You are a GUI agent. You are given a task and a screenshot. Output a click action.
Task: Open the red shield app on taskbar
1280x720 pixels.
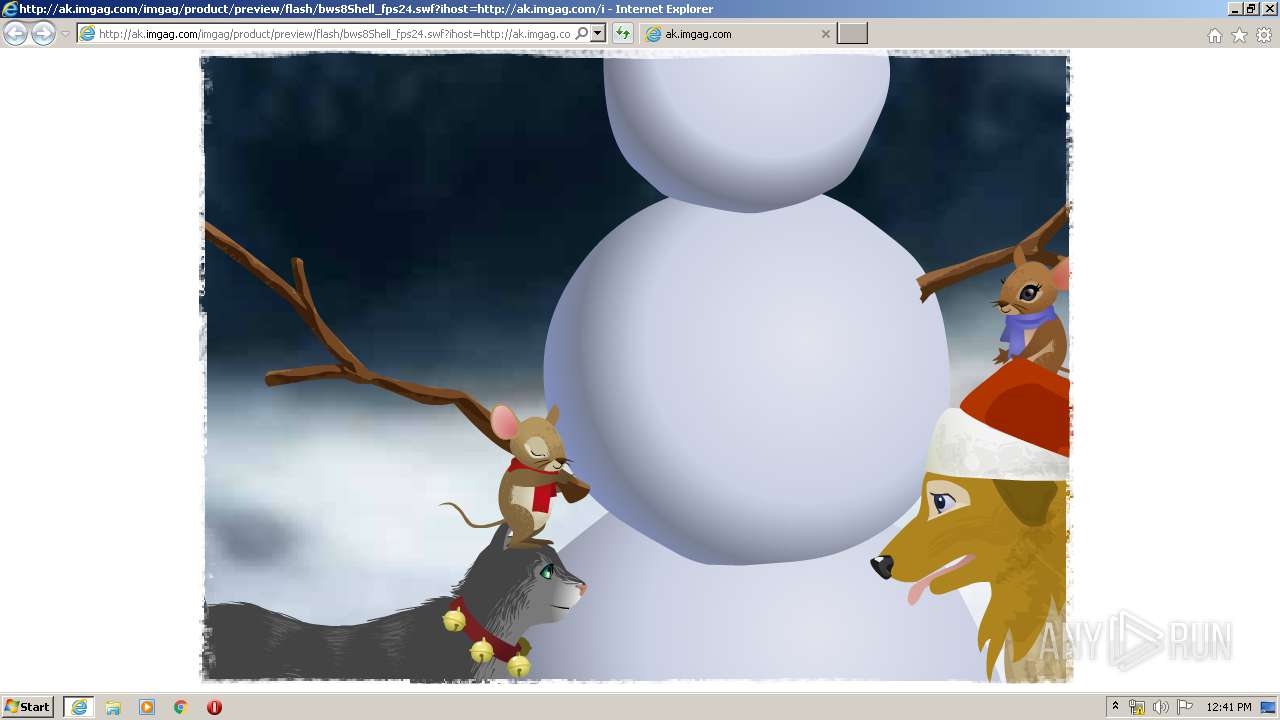(x=214, y=707)
